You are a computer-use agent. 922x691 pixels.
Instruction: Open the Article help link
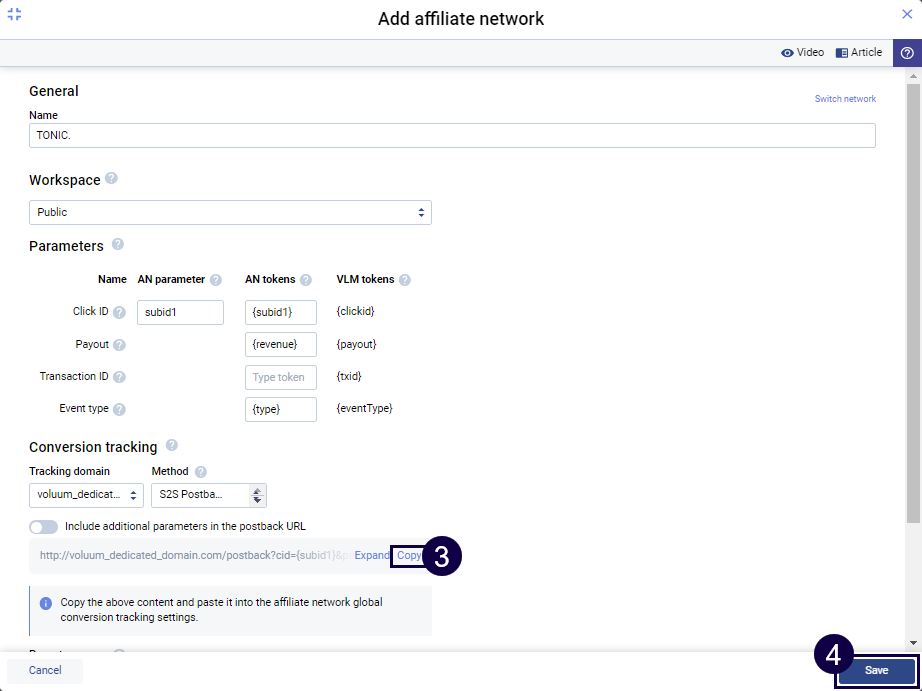(x=859, y=53)
